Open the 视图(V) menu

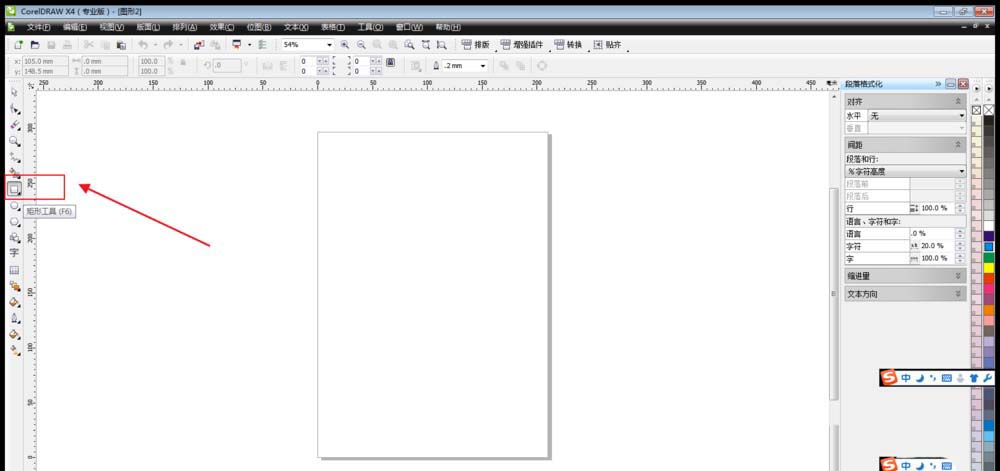(112, 27)
